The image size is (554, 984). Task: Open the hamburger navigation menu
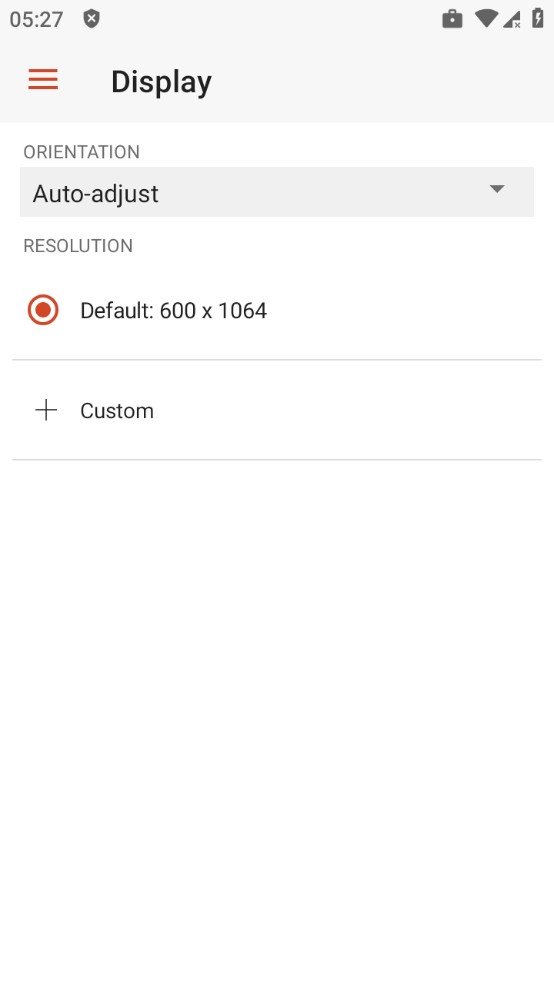43,80
